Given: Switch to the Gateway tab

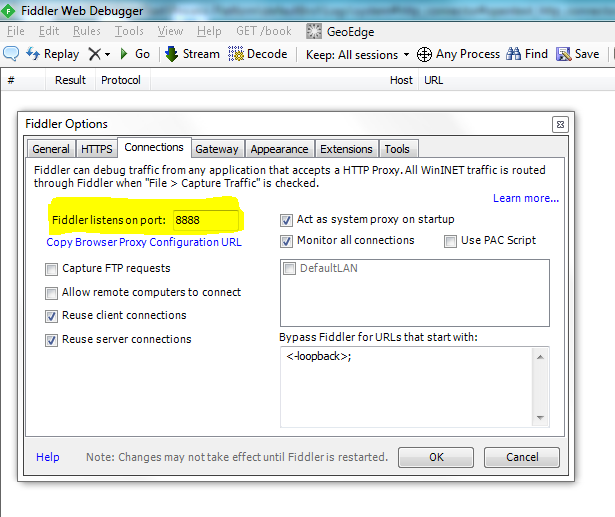Looking at the screenshot, I should 217,149.
